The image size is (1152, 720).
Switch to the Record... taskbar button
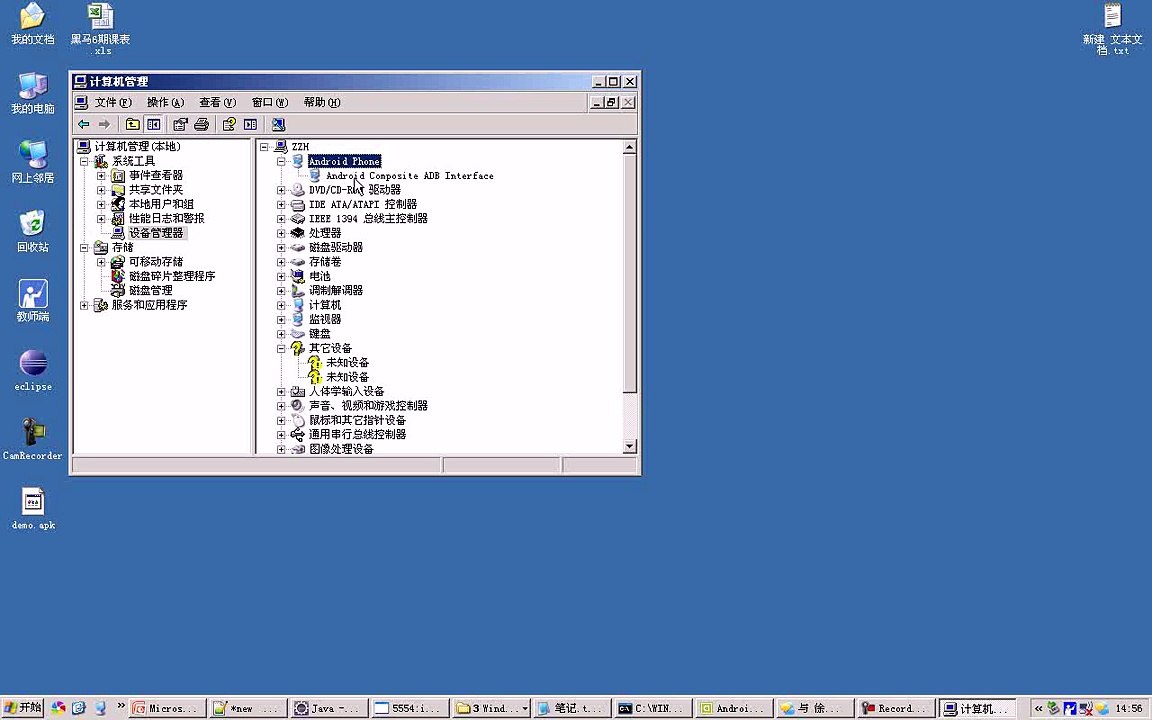click(x=894, y=708)
